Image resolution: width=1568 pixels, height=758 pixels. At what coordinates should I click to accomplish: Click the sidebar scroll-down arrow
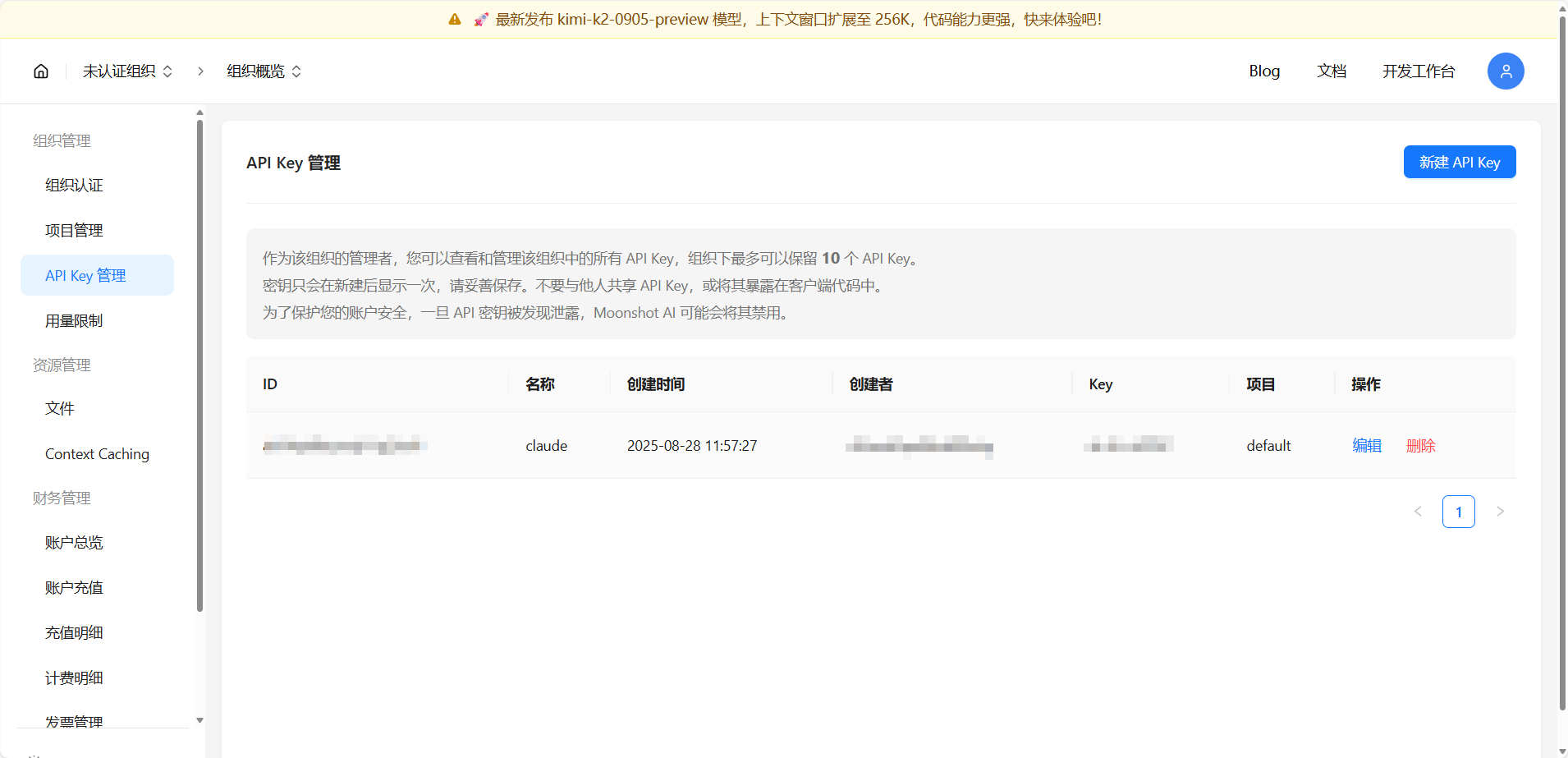click(199, 720)
